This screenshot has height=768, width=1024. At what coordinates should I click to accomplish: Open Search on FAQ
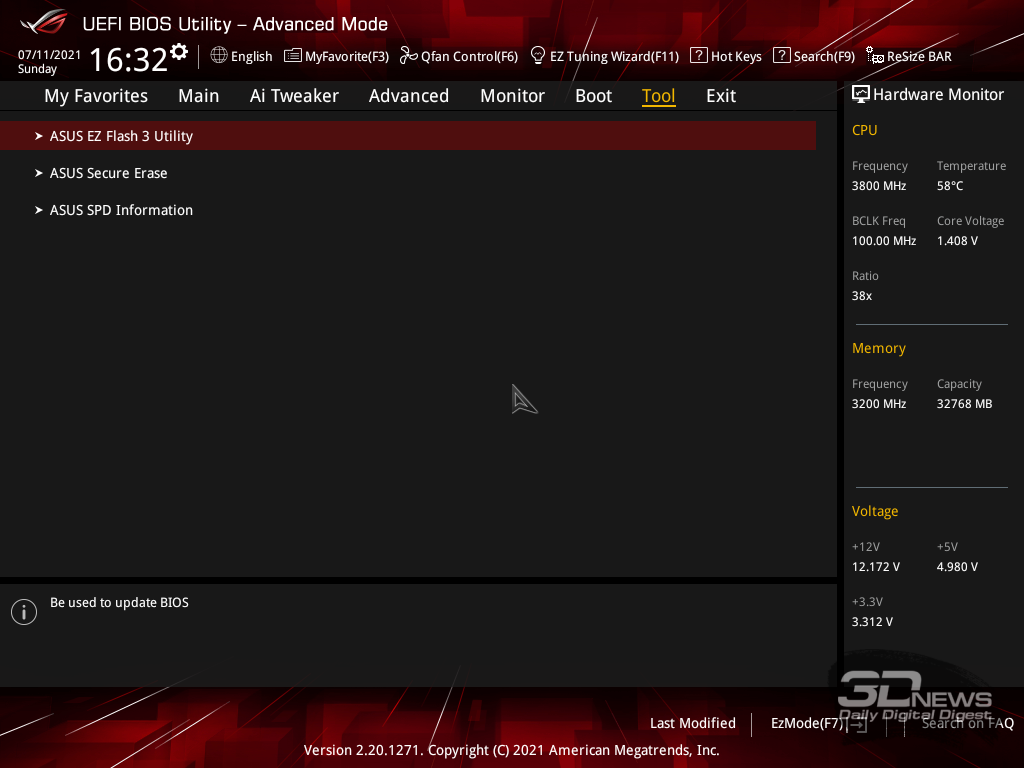968,724
